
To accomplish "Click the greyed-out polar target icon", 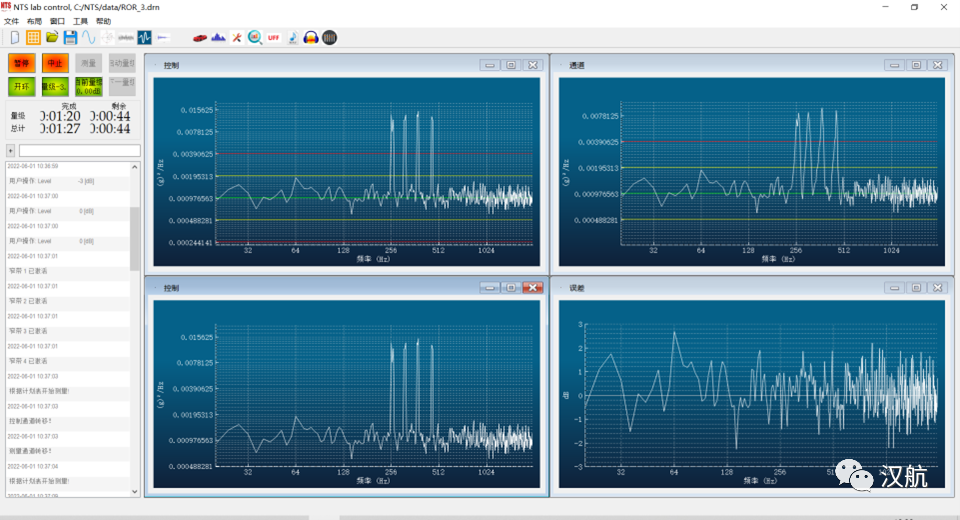I will (107, 37).
